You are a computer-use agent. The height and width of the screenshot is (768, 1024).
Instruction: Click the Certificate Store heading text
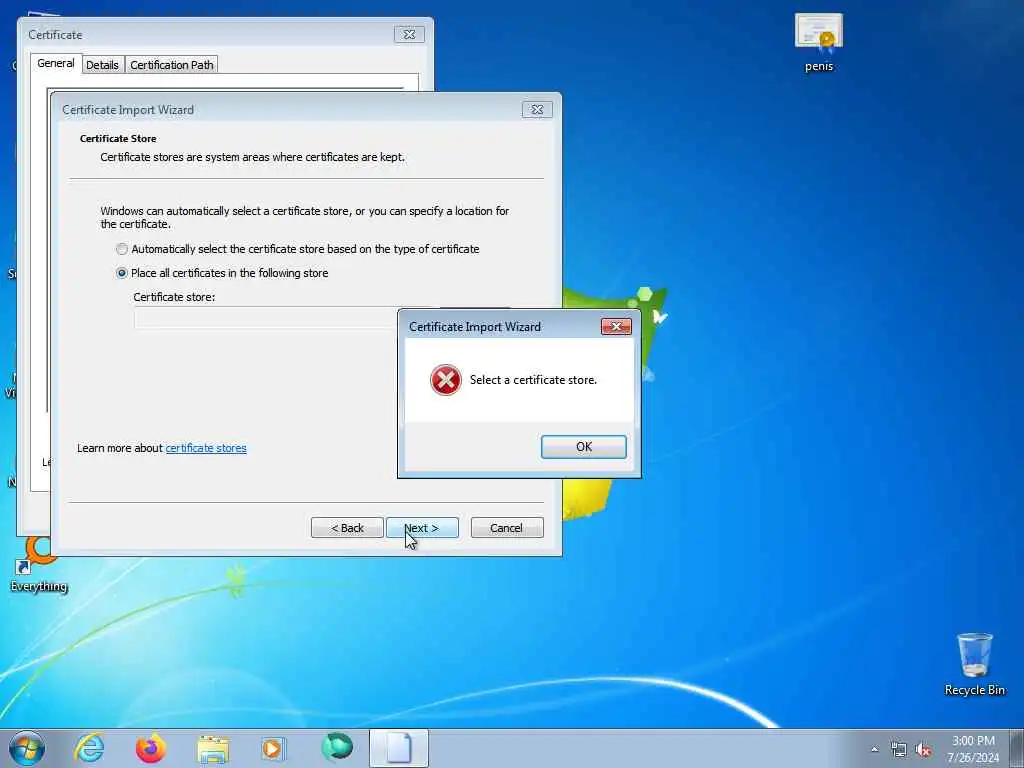tap(118, 138)
